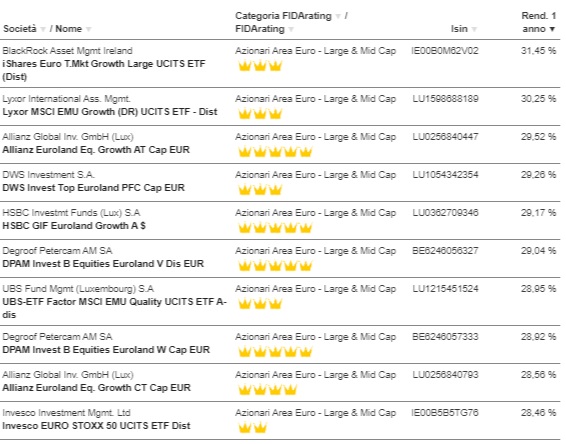The image size is (566, 444).
Task: Click Allianz Euroland Eq. Growth AT crowns rating
Action: [x=275, y=152]
